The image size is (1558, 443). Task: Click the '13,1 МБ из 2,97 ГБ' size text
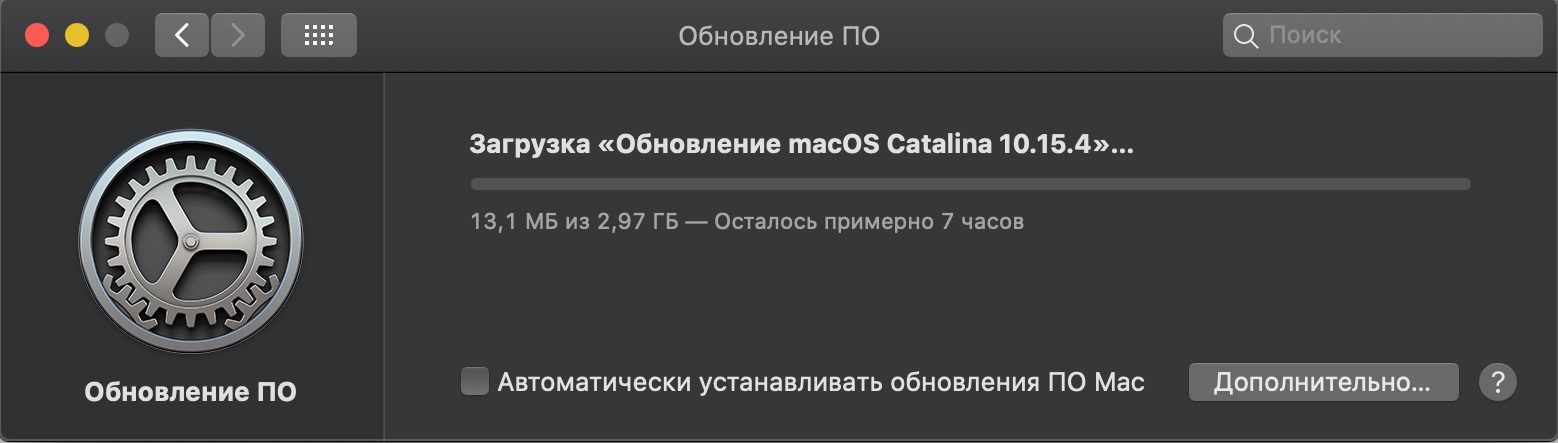[574, 221]
